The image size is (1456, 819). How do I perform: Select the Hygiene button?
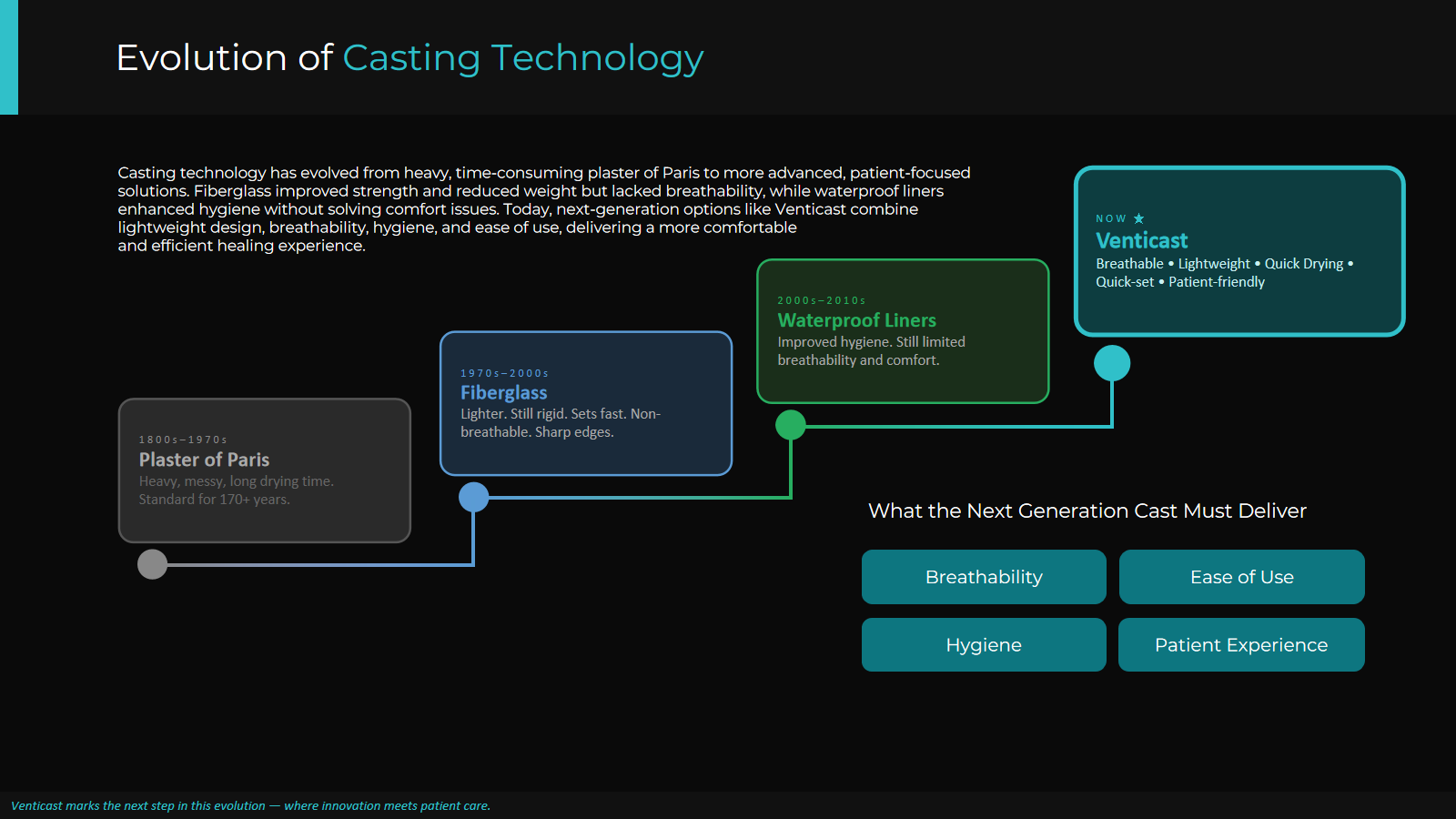pyautogui.click(x=984, y=645)
